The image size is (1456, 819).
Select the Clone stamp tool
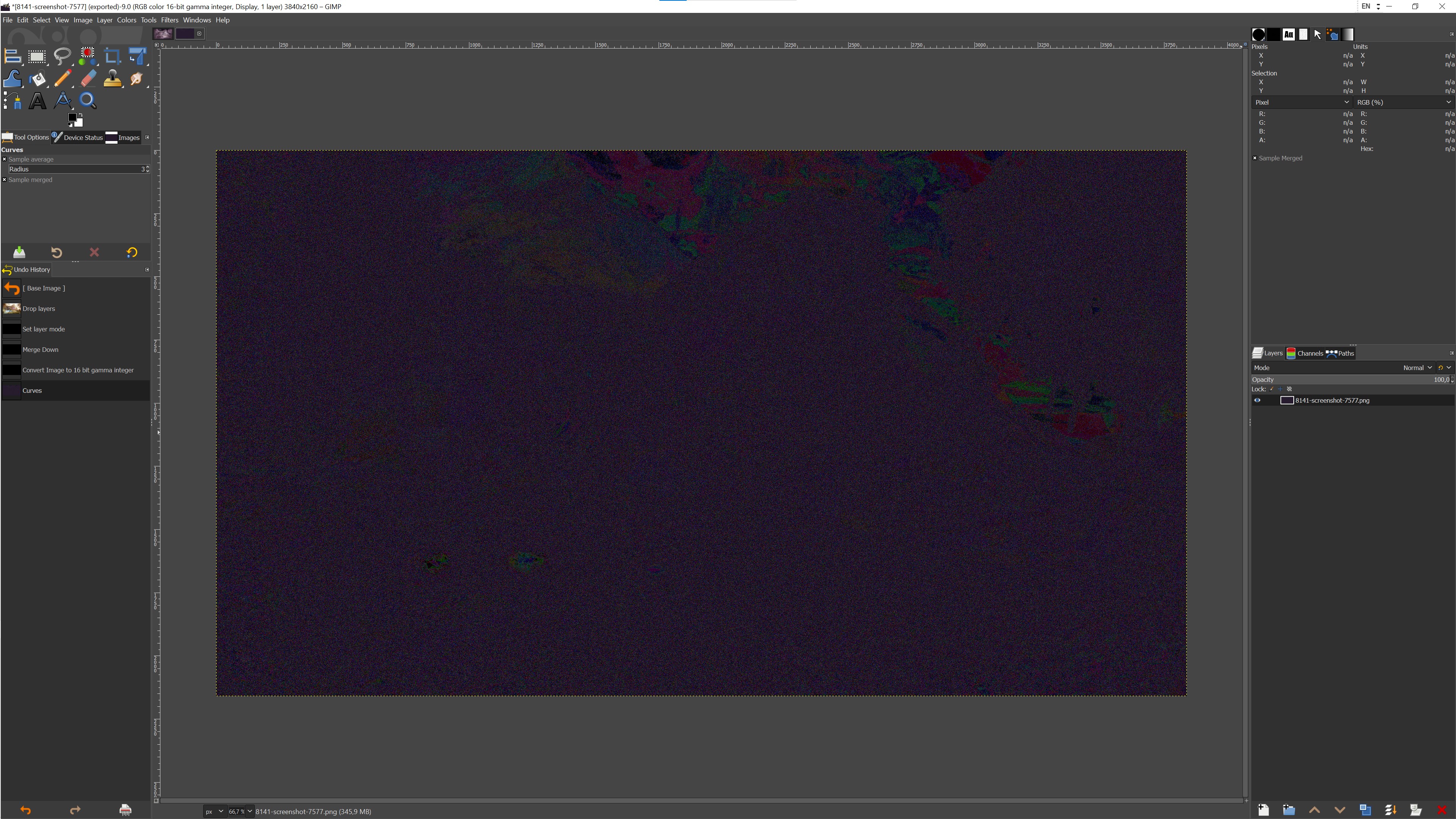pyautogui.click(x=112, y=79)
